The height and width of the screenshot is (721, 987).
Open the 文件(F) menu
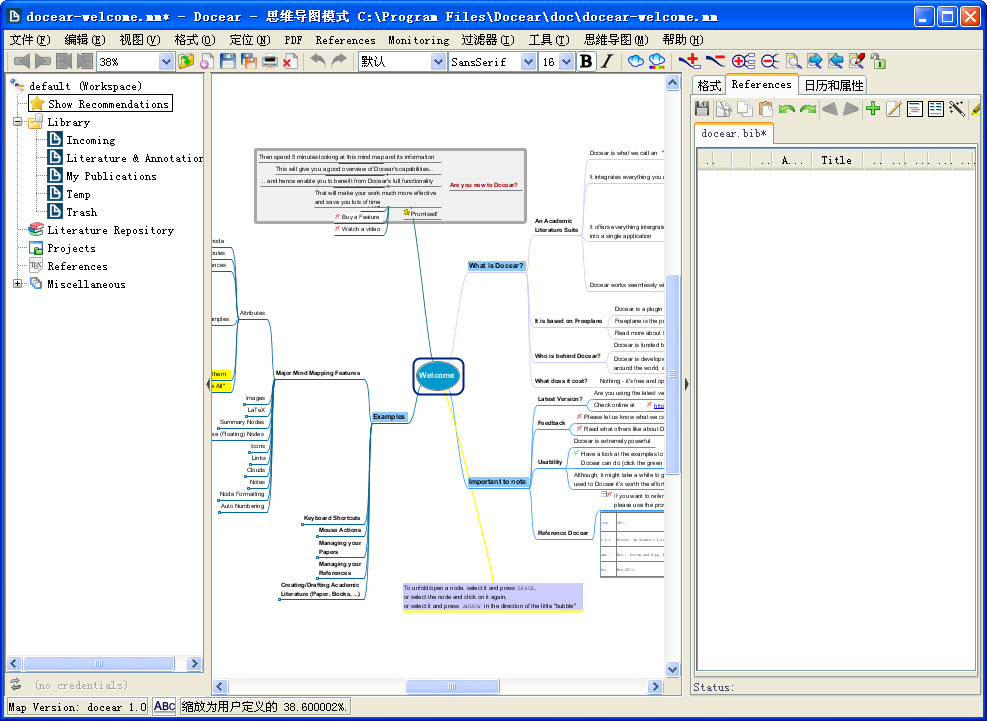pyautogui.click(x=30, y=40)
